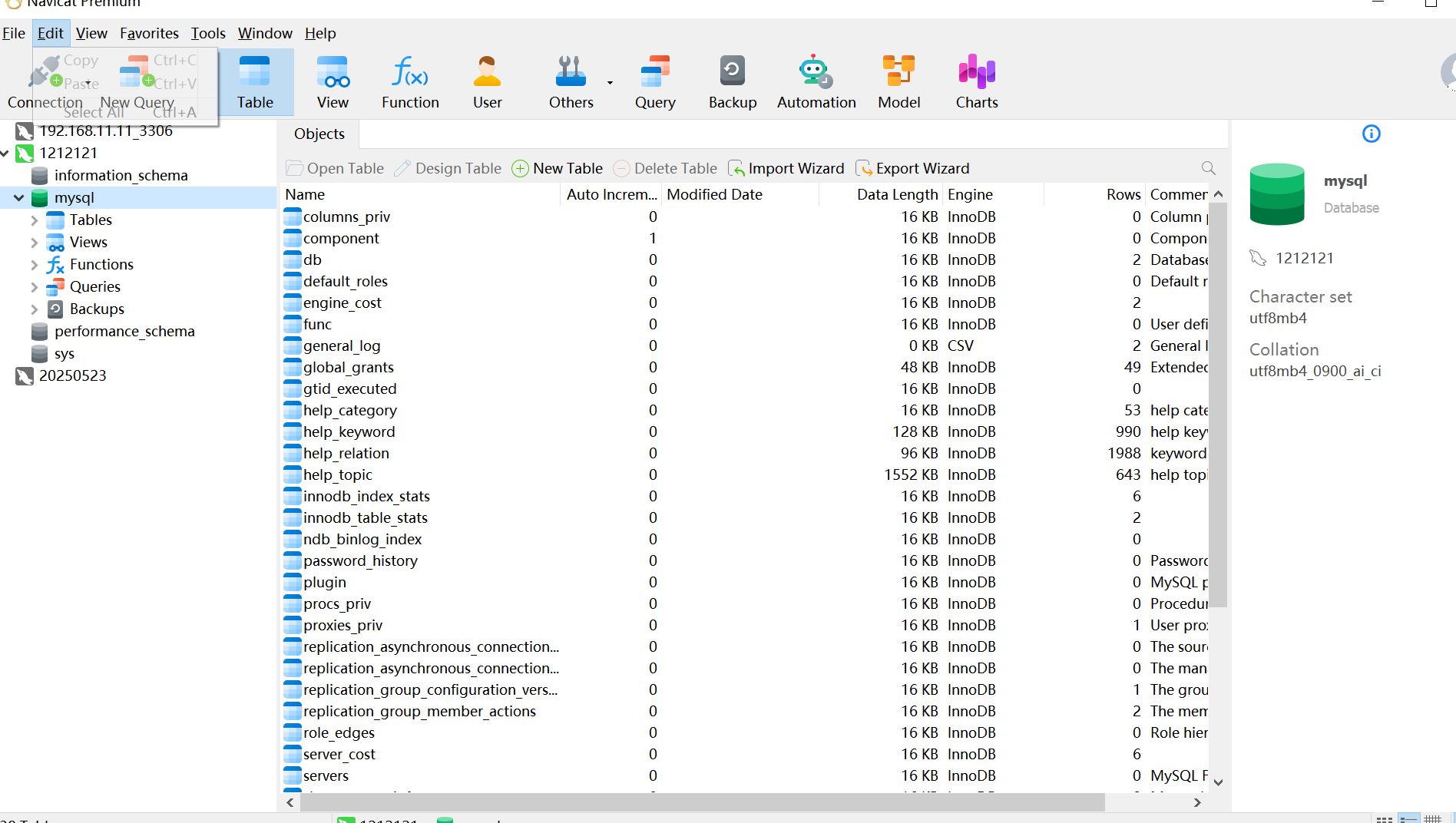1456x823 pixels.
Task: Select the password_history table row
Action: tap(745, 560)
